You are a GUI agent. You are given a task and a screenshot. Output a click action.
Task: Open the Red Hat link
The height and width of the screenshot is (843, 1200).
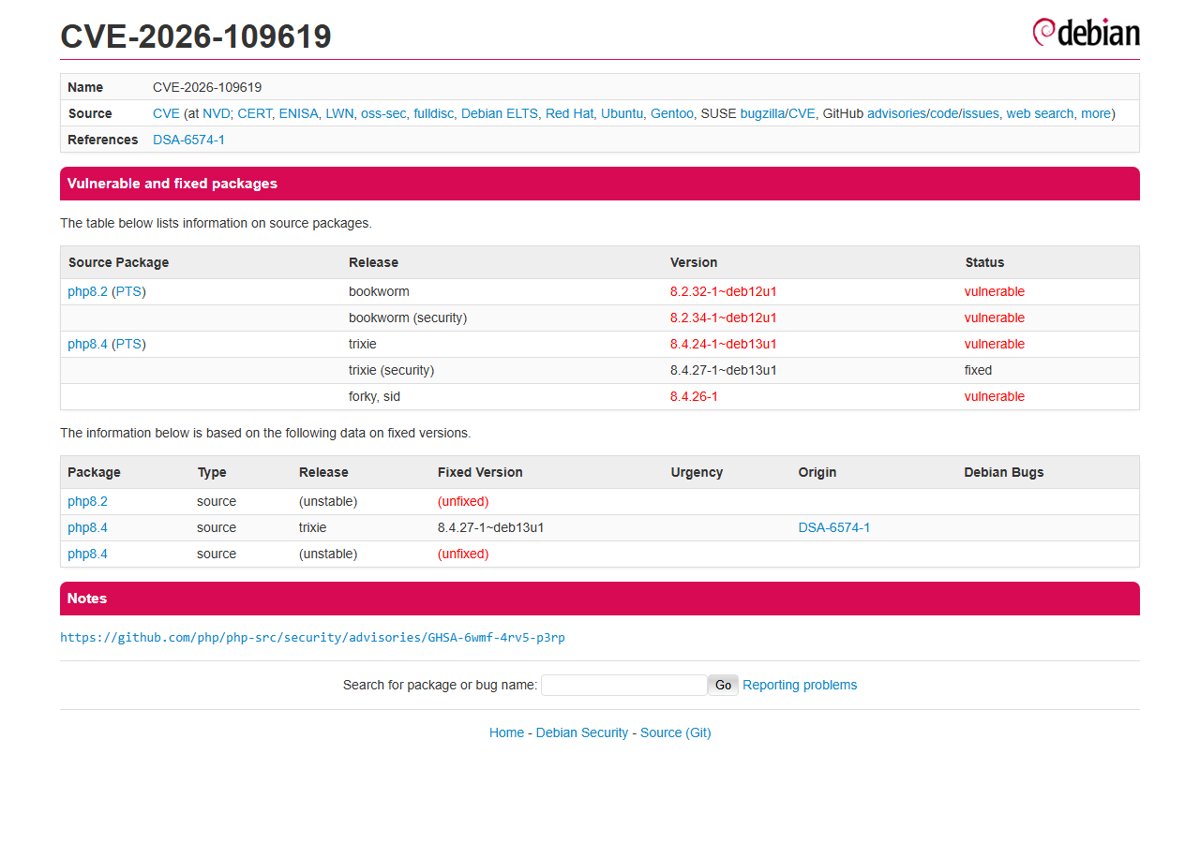click(x=569, y=114)
